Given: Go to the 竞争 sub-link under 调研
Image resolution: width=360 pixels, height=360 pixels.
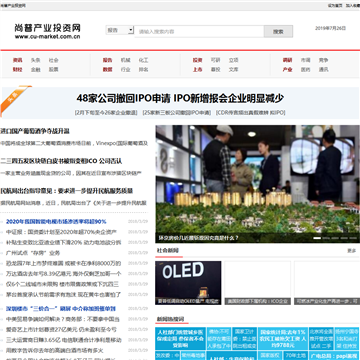Looking at the screenshot, I should tap(323, 60).
